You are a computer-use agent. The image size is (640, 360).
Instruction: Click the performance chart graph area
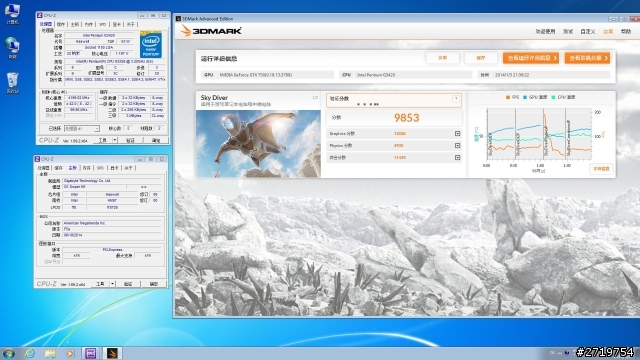pyautogui.click(x=539, y=134)
